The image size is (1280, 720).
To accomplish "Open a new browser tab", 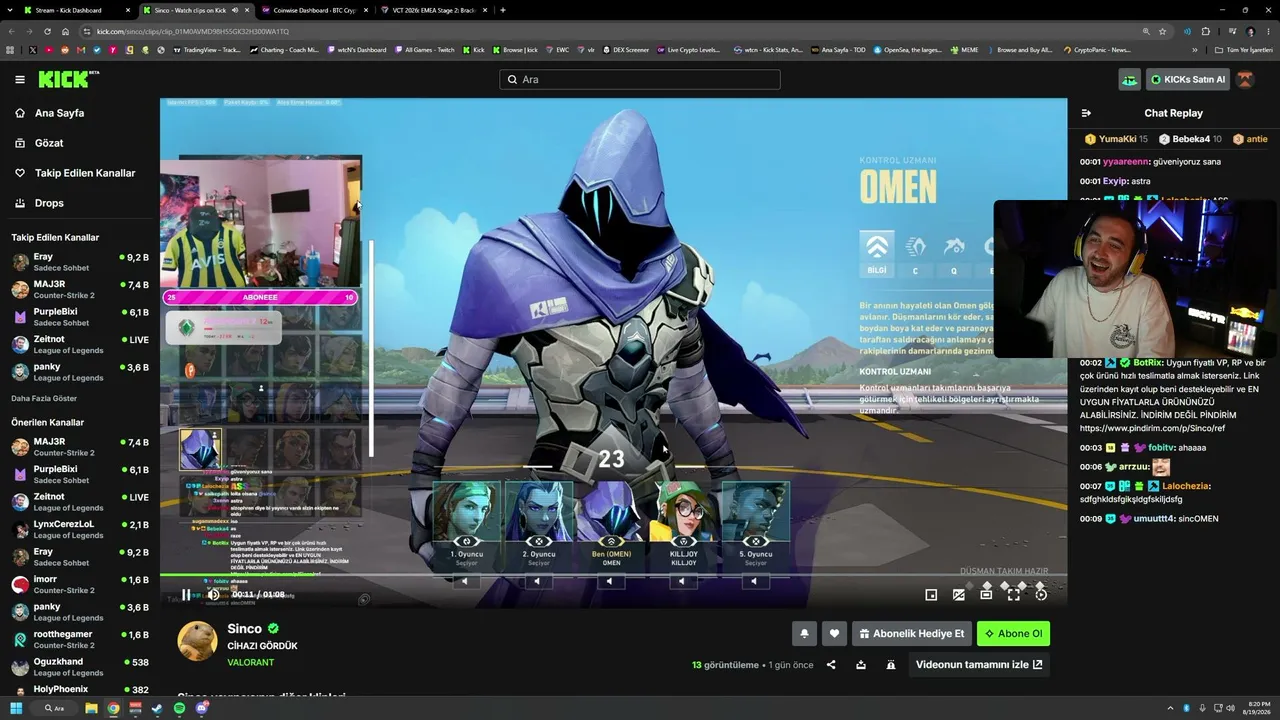I will pos(502,10).
